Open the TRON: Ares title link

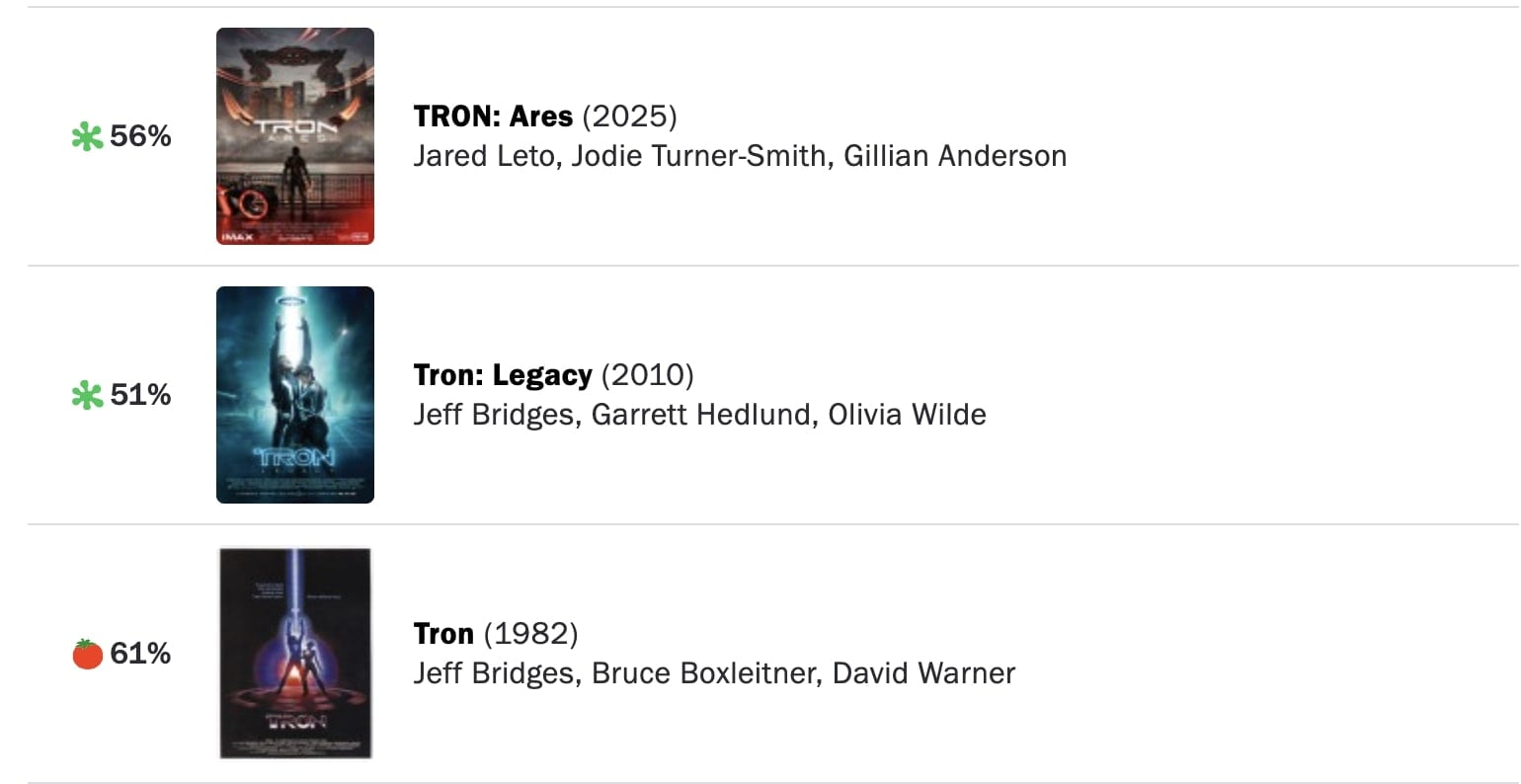pyautogui.click(x=493, y=117)
